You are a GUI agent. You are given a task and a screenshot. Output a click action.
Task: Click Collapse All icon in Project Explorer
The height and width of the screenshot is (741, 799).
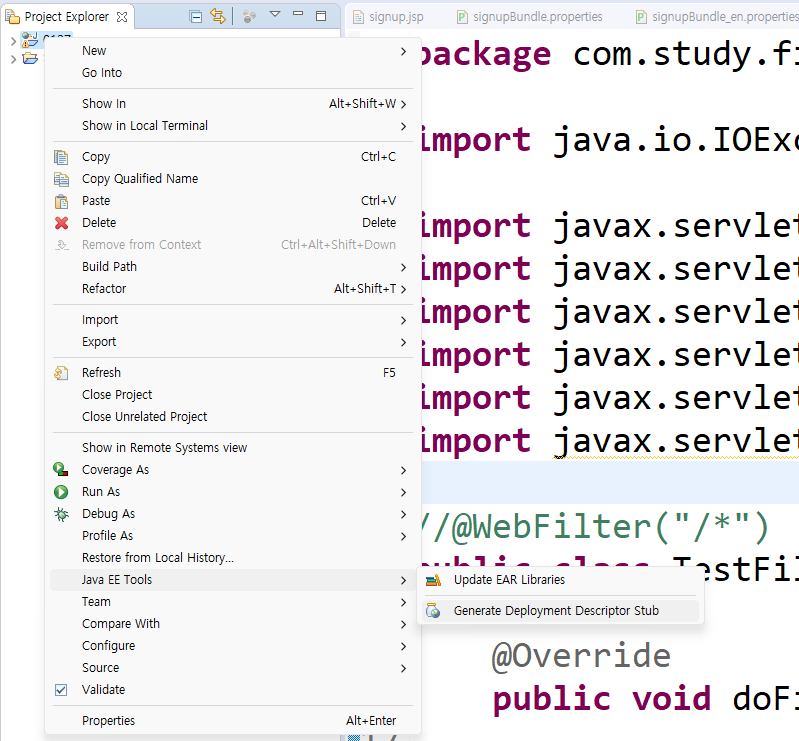(196, 17)
